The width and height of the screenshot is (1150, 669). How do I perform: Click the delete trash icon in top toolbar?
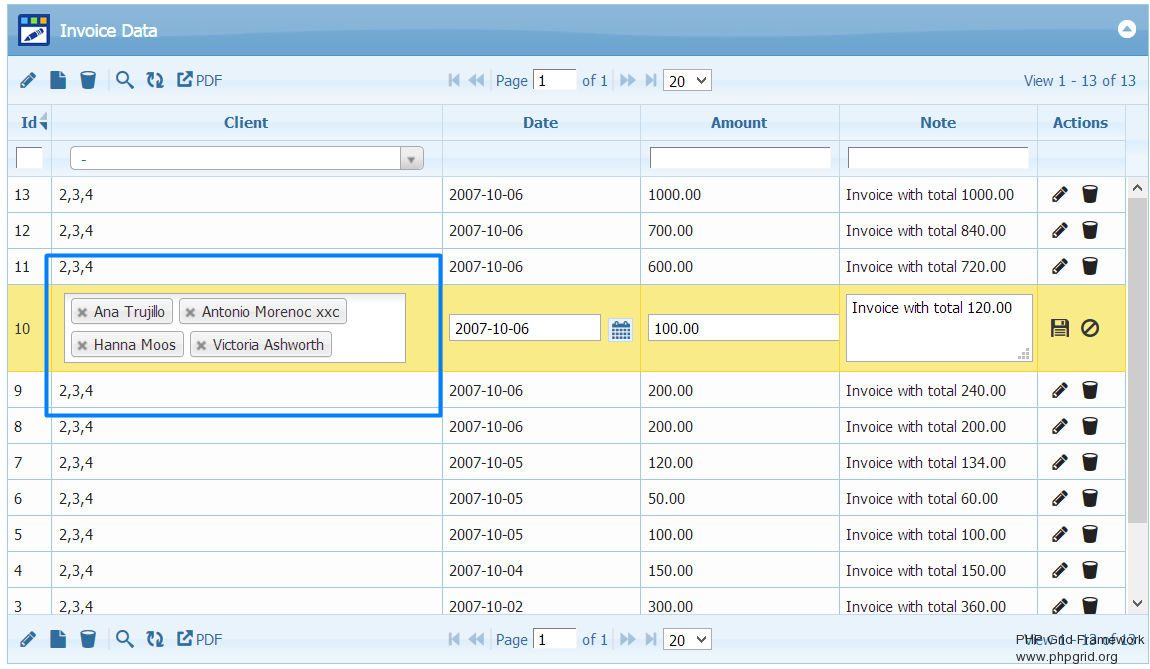(88, 81)
